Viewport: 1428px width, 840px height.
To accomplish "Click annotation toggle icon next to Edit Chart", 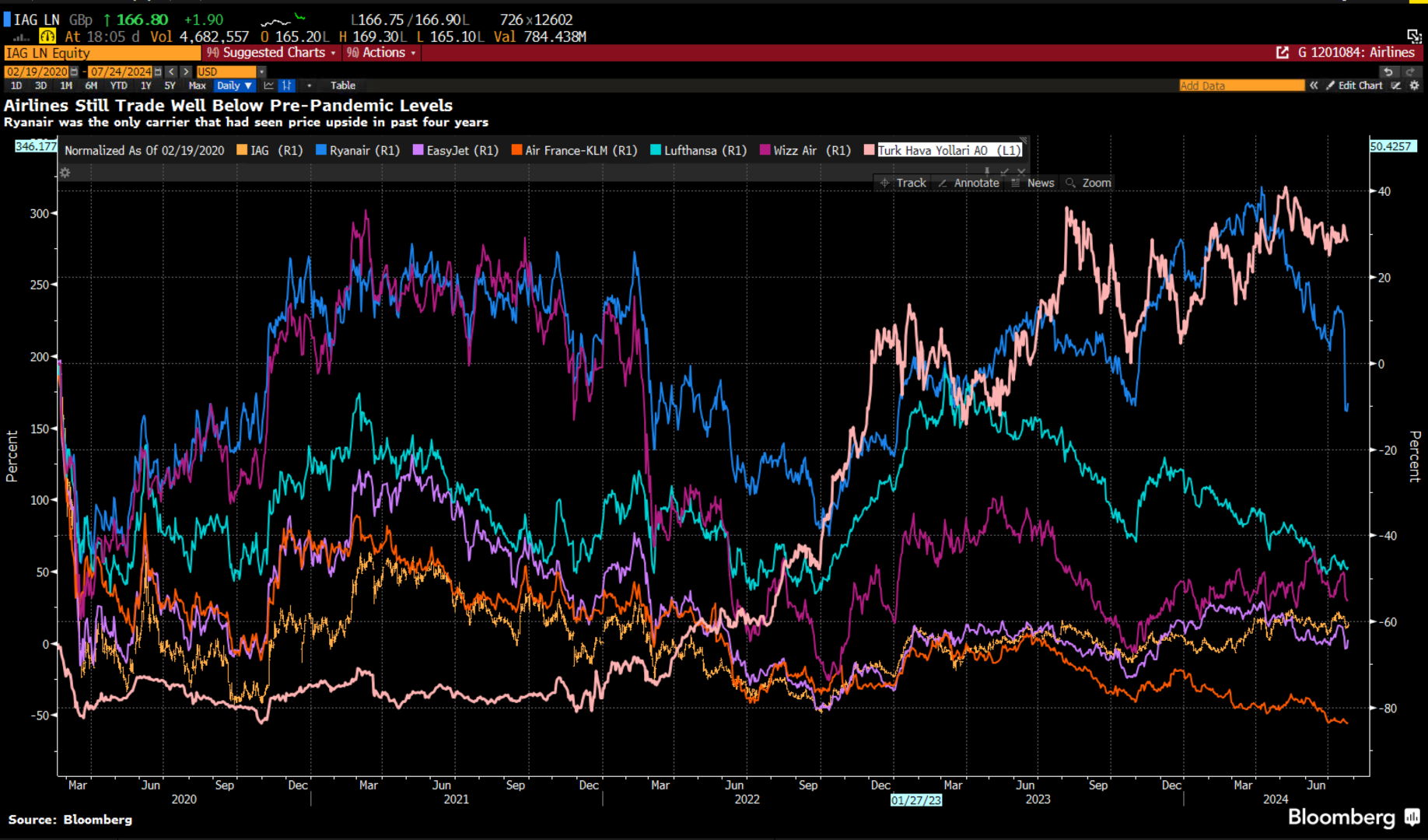I will [1396, 86].
